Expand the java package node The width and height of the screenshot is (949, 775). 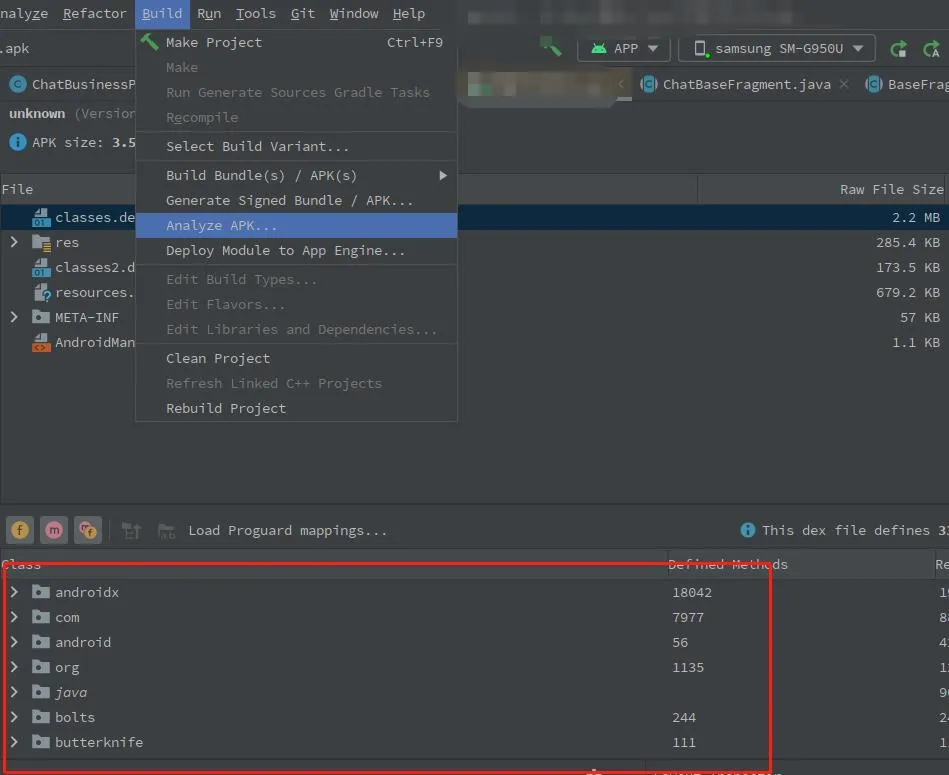tap(14, 692)
